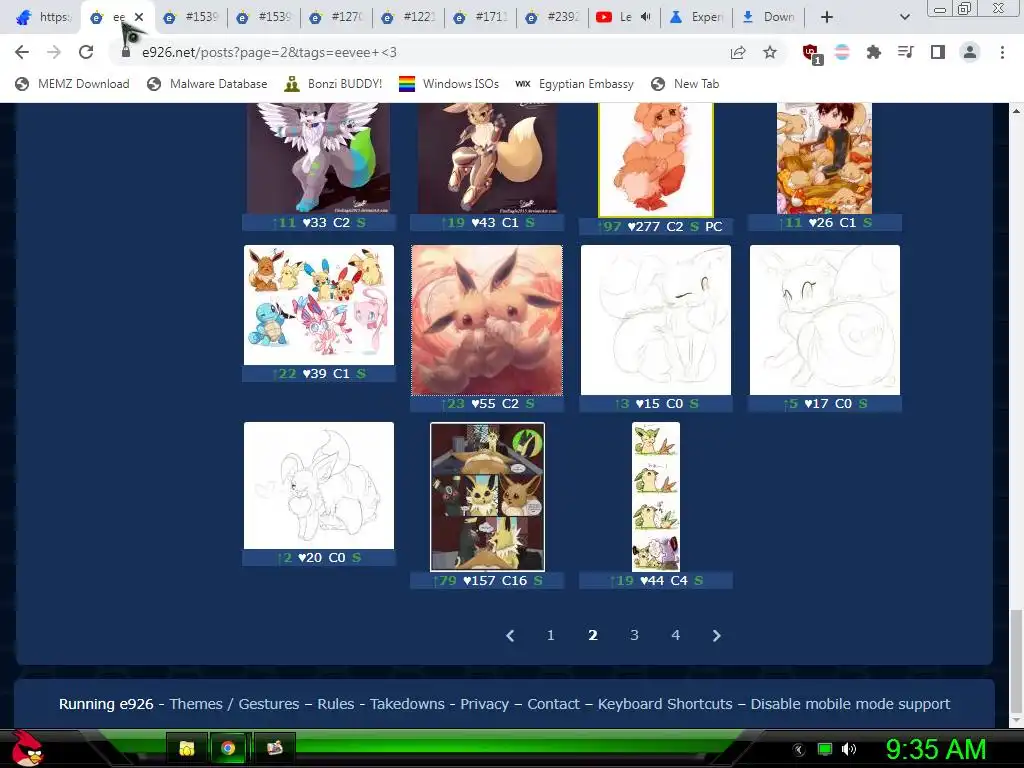Switch to the Experiments tab
The height and width of the screenshot is (768, 1024).
coord(696,17)
